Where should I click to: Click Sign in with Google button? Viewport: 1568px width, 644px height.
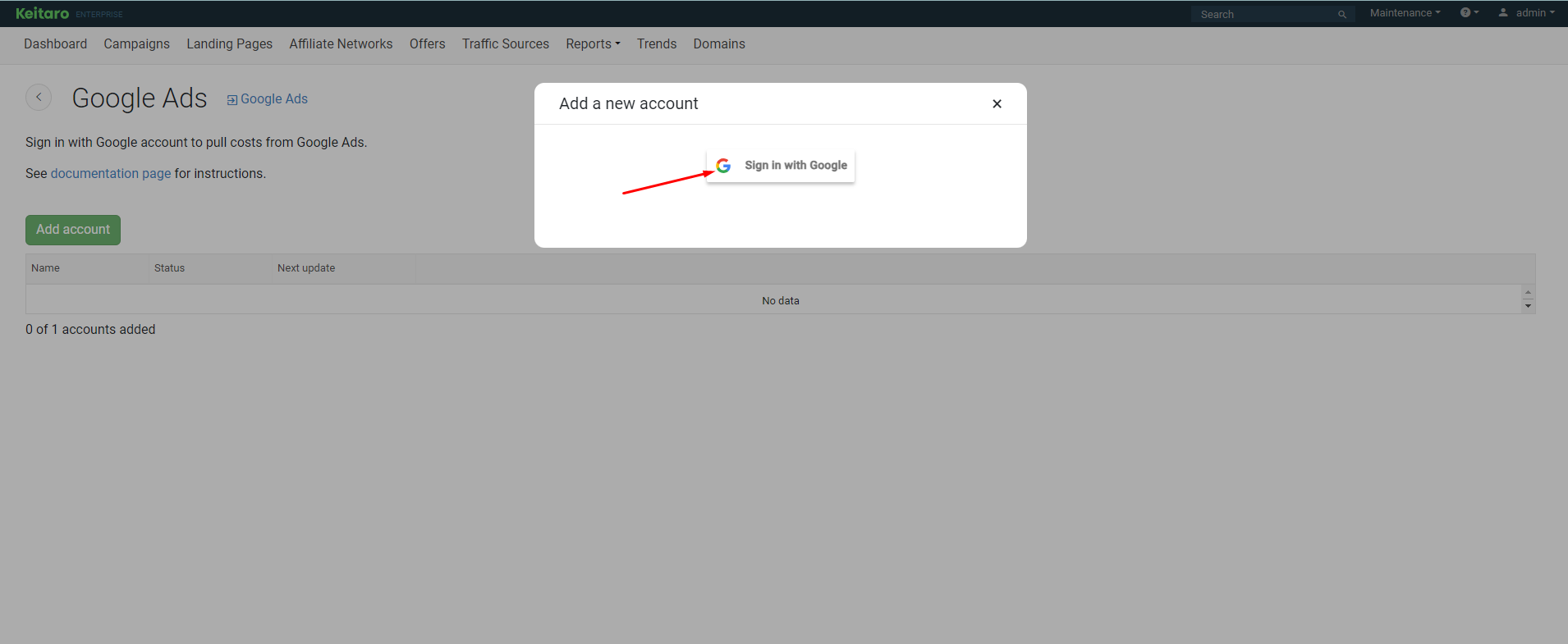tap(781, 166)
